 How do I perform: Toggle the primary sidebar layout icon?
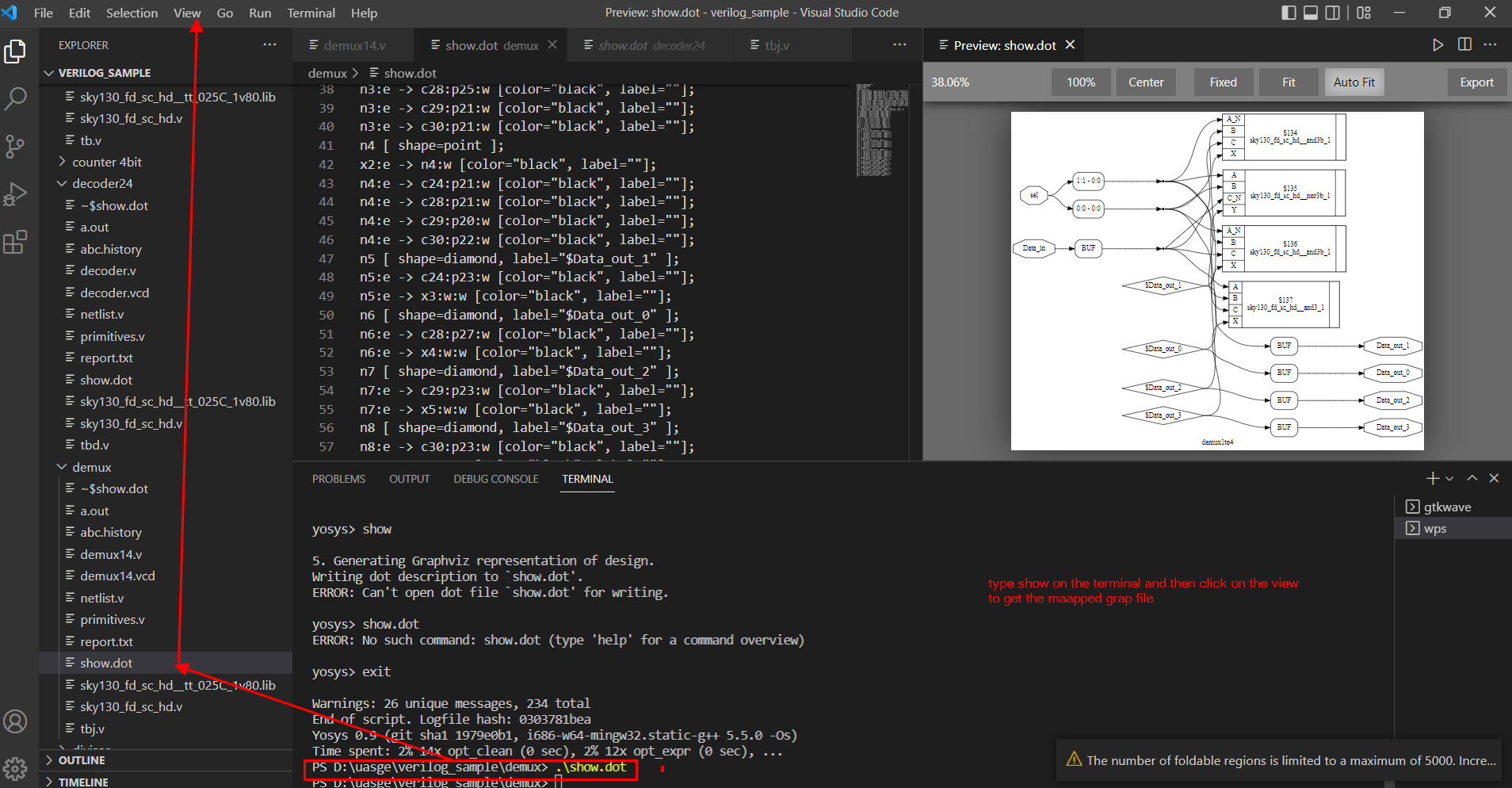pos(1289,13)
